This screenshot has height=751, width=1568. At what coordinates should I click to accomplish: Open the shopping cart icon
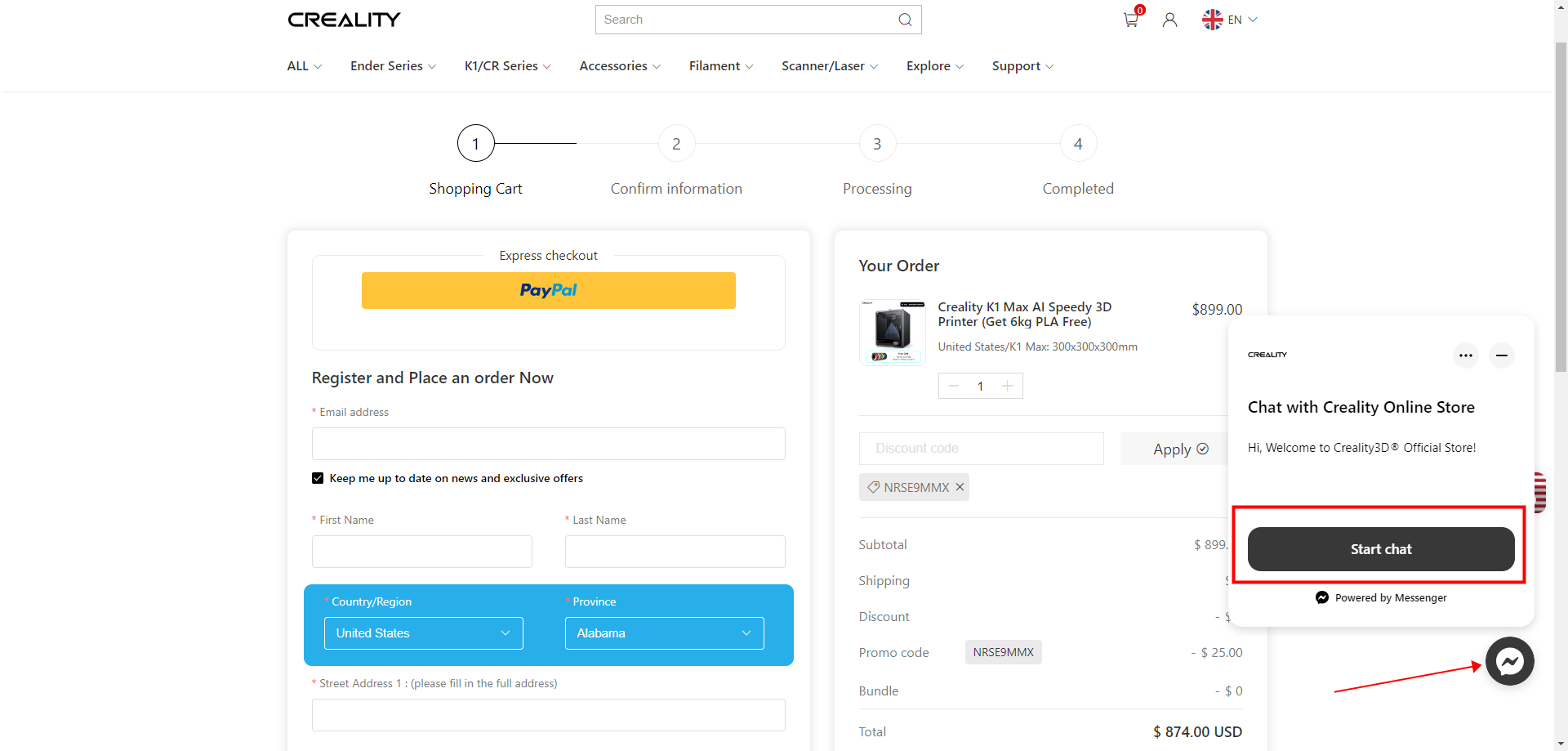(1131, 20)
